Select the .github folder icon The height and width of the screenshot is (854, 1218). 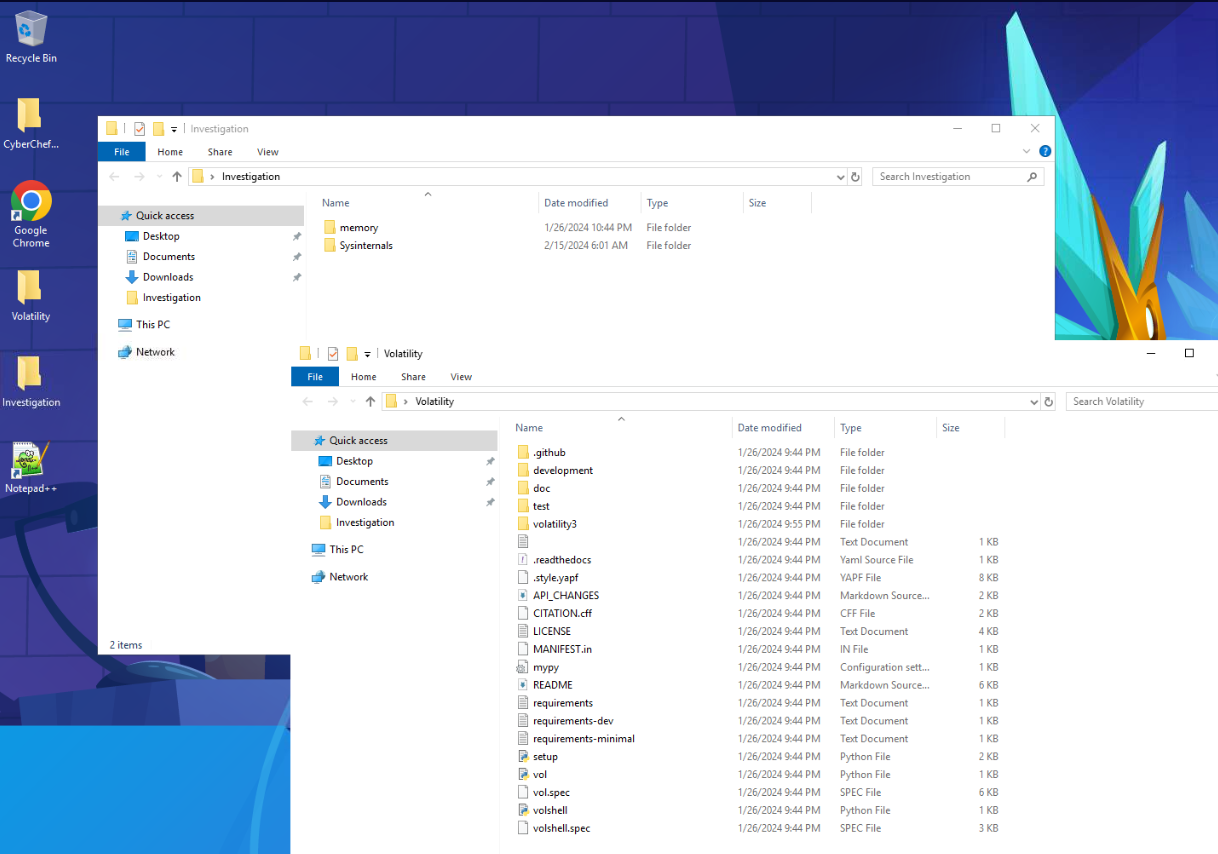coord(523,453)
